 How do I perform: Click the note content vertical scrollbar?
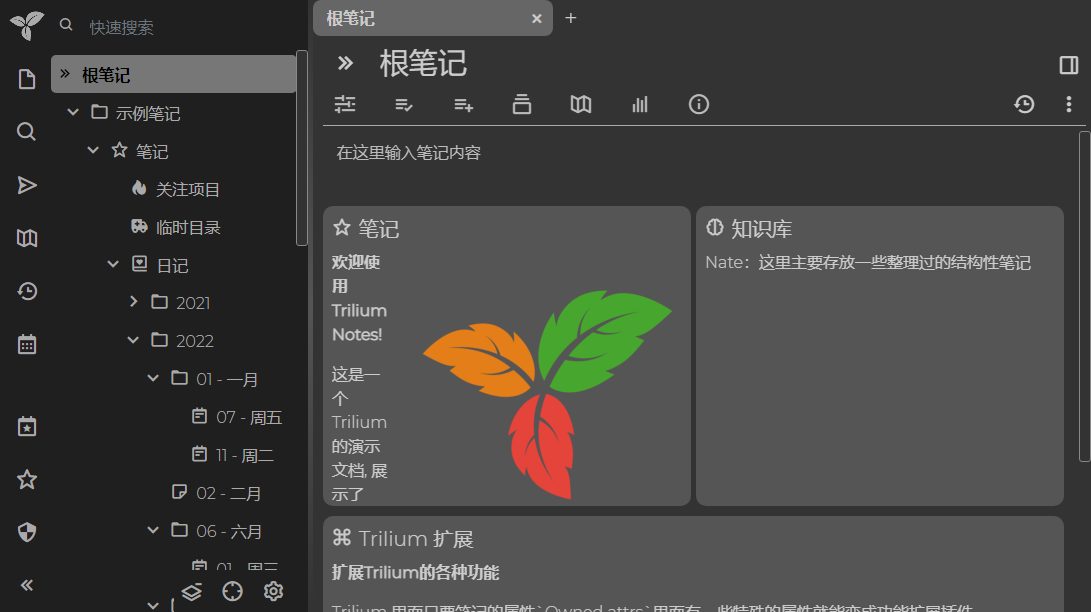1085,296
